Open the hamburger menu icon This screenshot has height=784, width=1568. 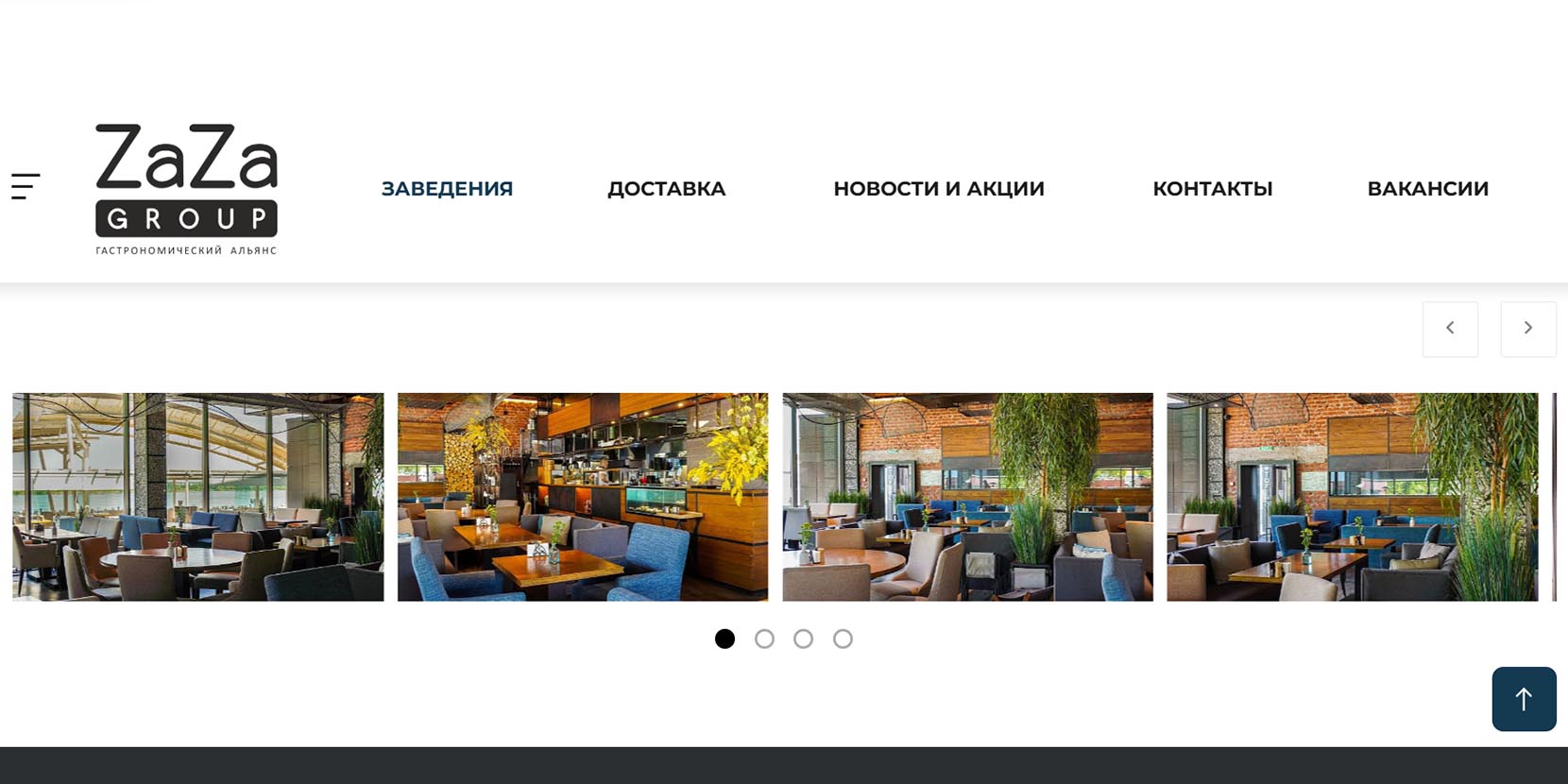click(x=26, y=186)
